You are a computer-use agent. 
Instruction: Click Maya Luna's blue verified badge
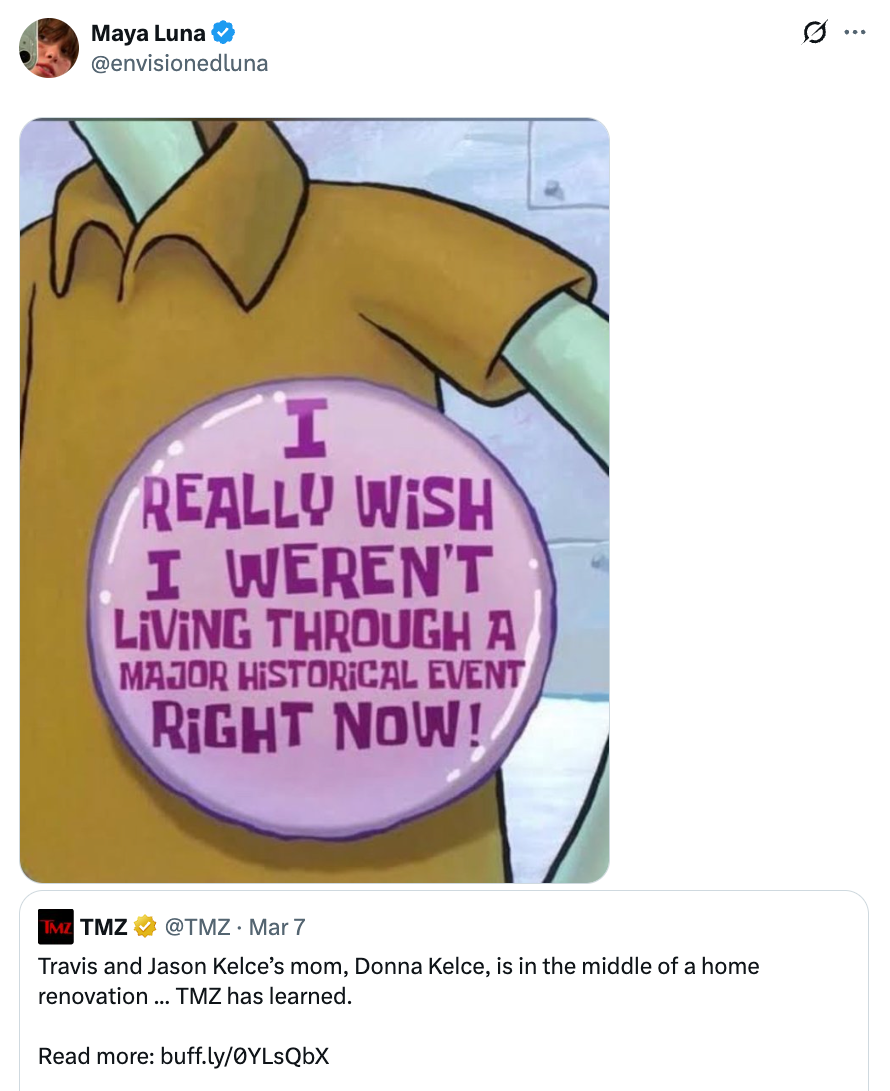[x=223, y=32]
